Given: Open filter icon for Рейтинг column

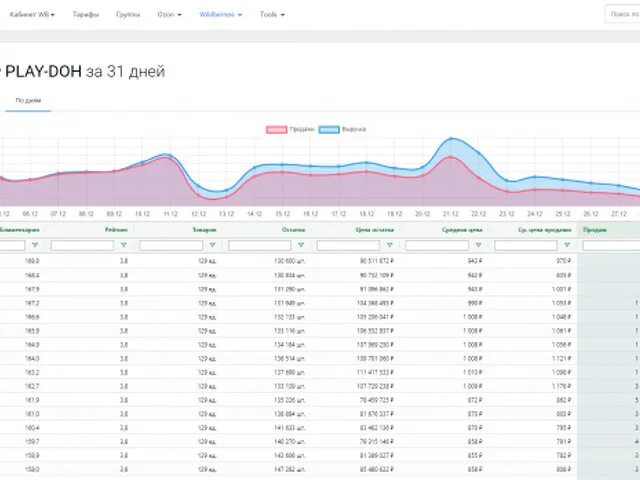Looking at the screenshot, I should [x=124, y=245].
